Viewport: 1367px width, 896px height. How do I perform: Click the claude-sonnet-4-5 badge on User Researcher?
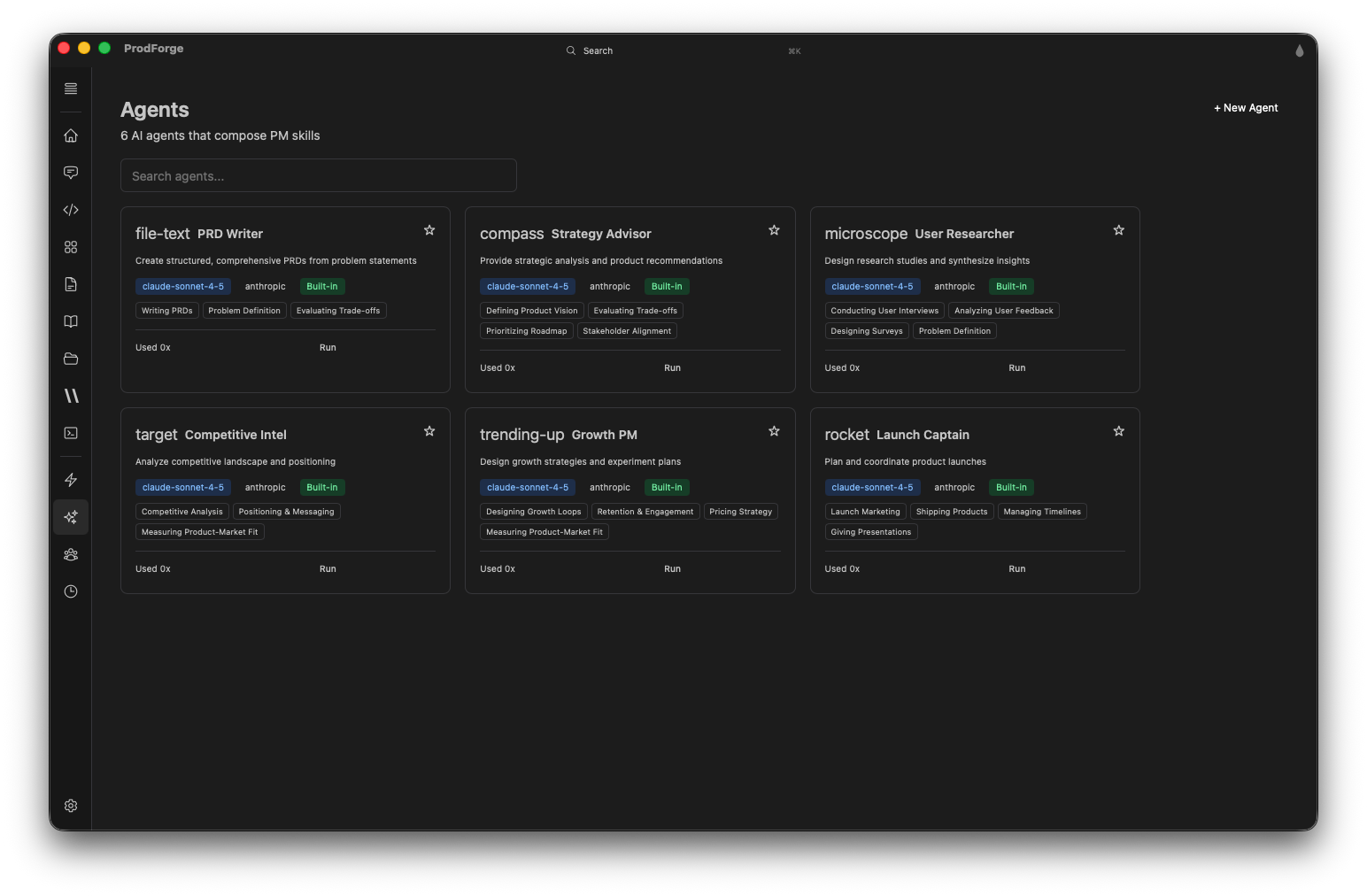pyautogui.click(x=873, y=286)
